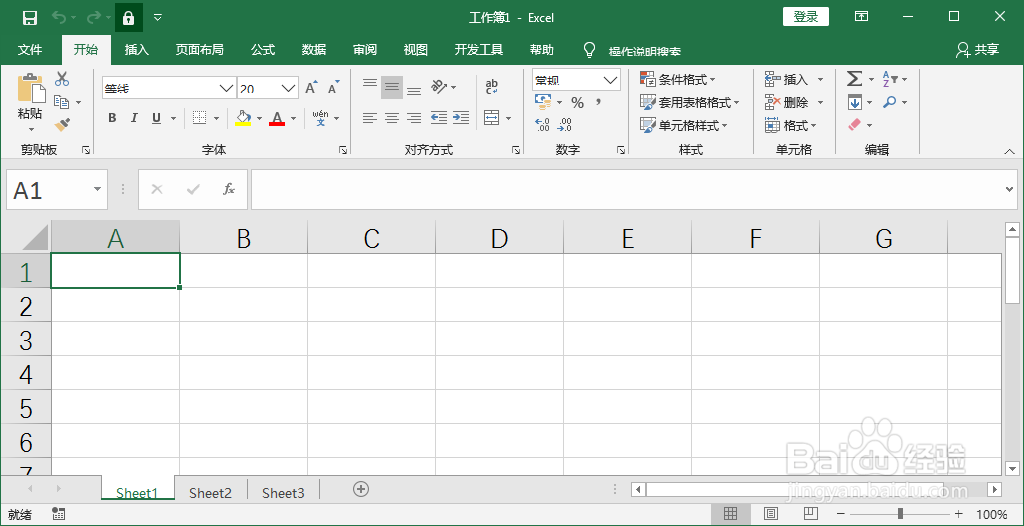Click the AutoSum sigma icon
Viewport: 1024px width, 526px height.
(854, 79)
